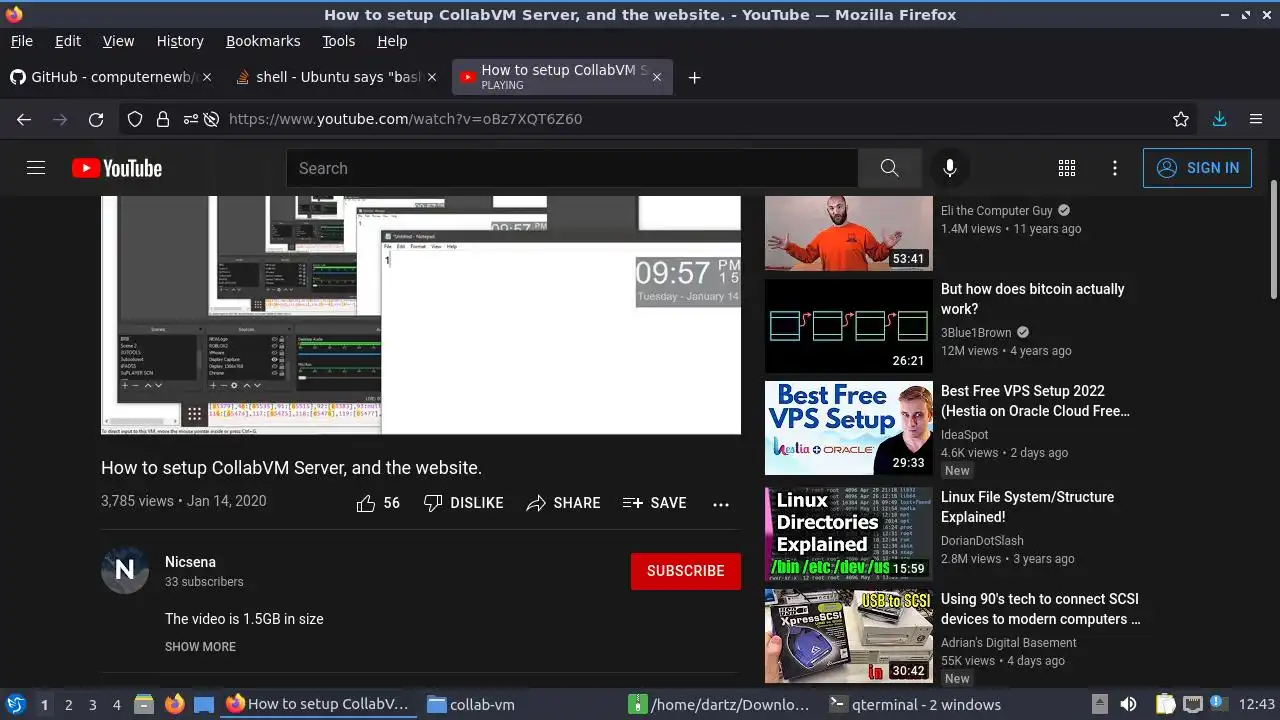This screenshot has height=720, width=1280.
Task: Open USB to SCSI video thumbnail
Action: point(849,636)
